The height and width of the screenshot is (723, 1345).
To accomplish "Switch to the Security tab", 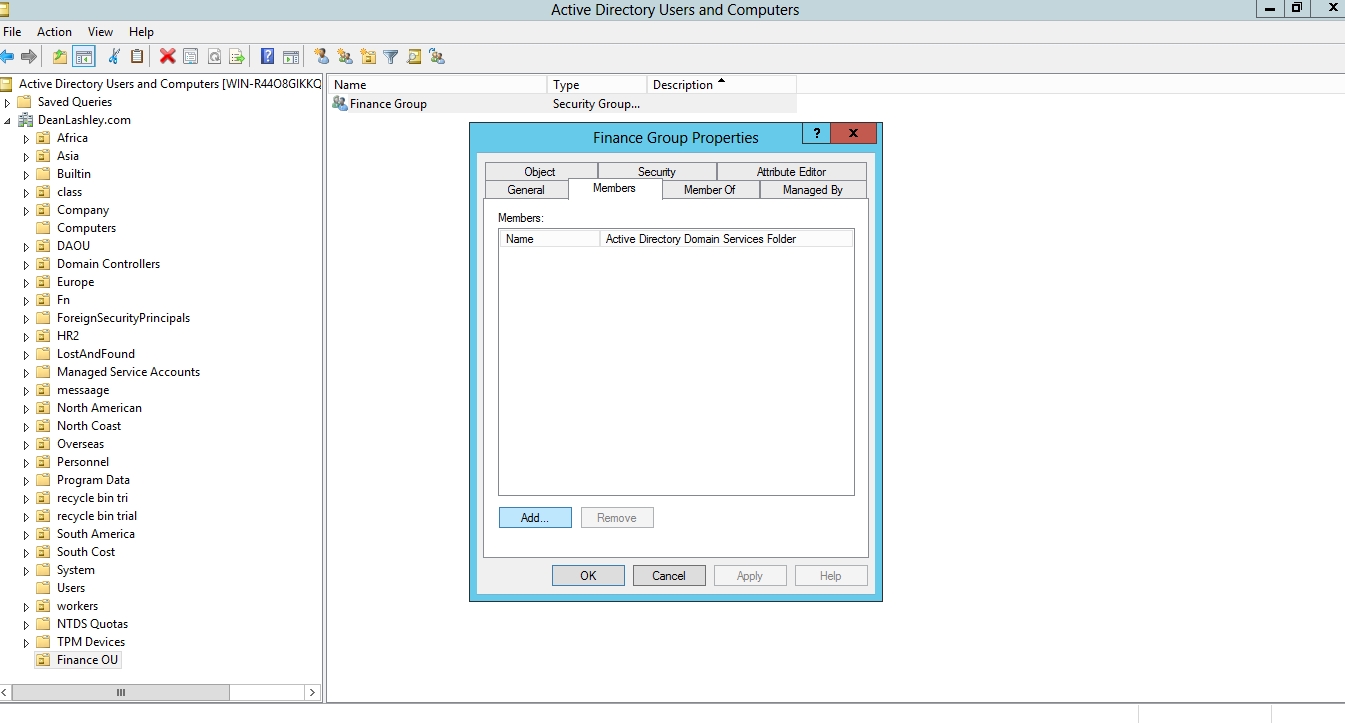I will tap(656, 172).
